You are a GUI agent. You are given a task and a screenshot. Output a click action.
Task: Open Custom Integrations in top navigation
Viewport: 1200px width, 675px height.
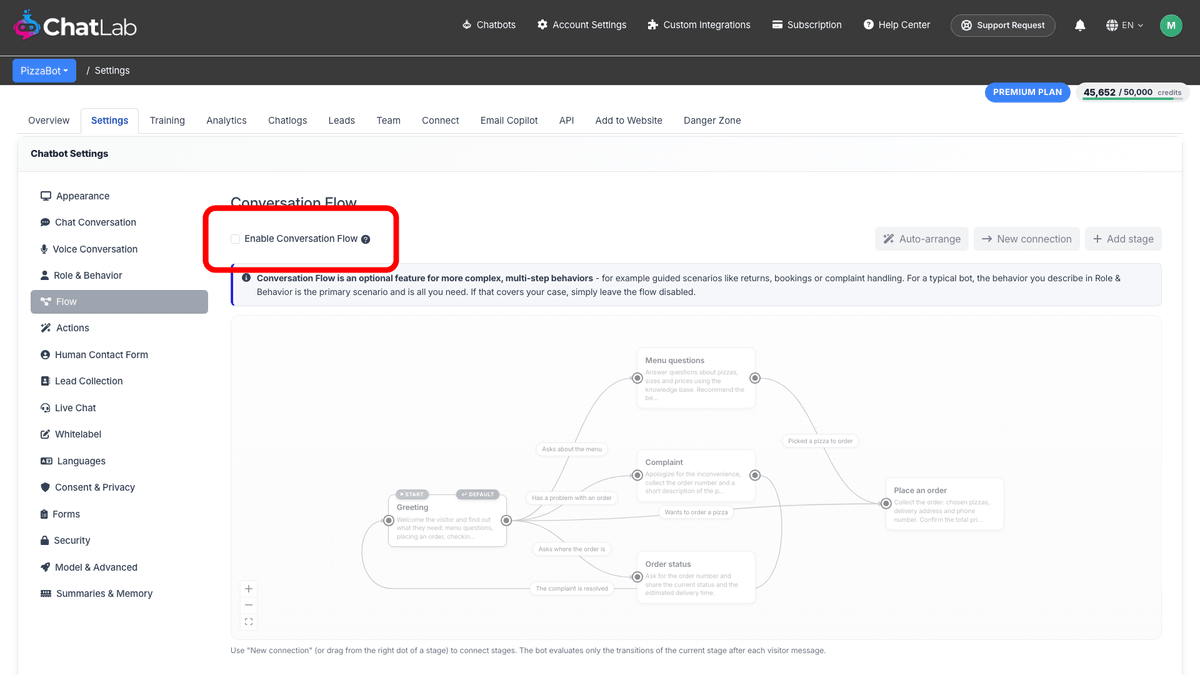[x=698, y=25]
